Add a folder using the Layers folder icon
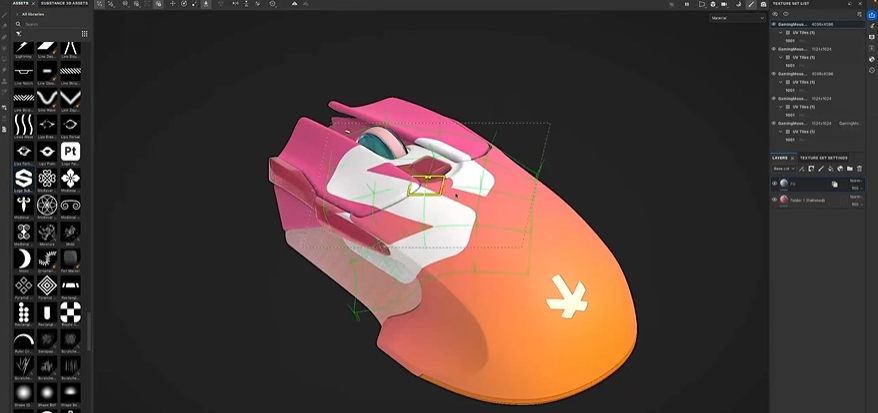The width and height of the screenshot is (878, 413). coord(849,169)
